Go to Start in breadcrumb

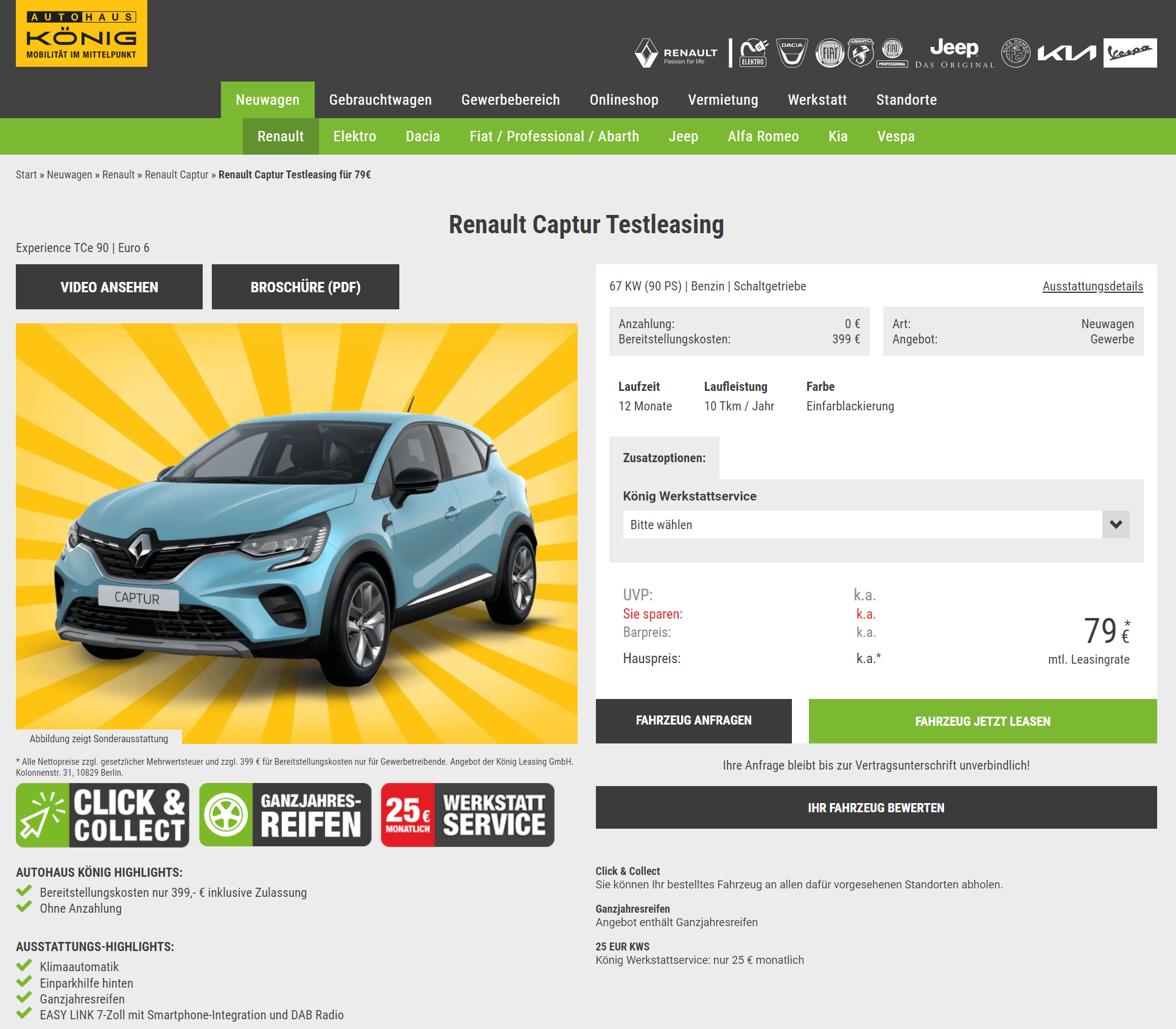click(26, 175)
